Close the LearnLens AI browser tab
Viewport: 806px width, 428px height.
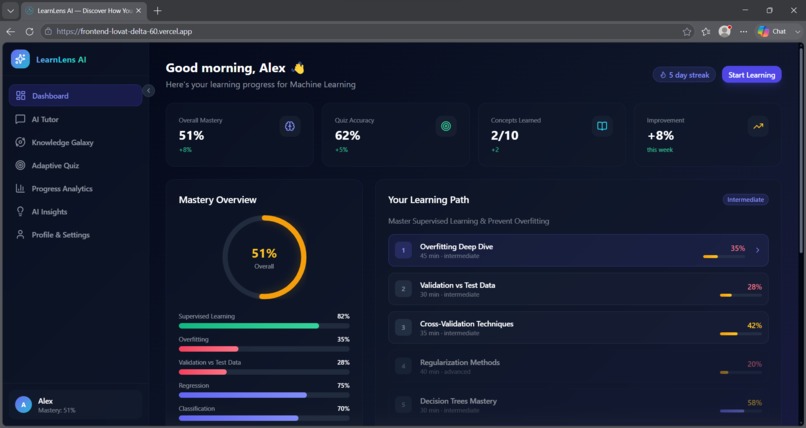138,10
